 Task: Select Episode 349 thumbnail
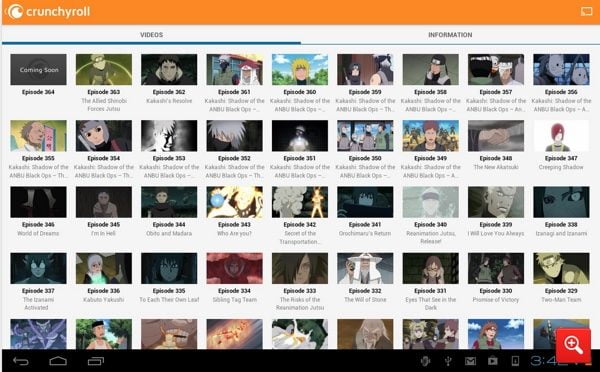(430, 135)
